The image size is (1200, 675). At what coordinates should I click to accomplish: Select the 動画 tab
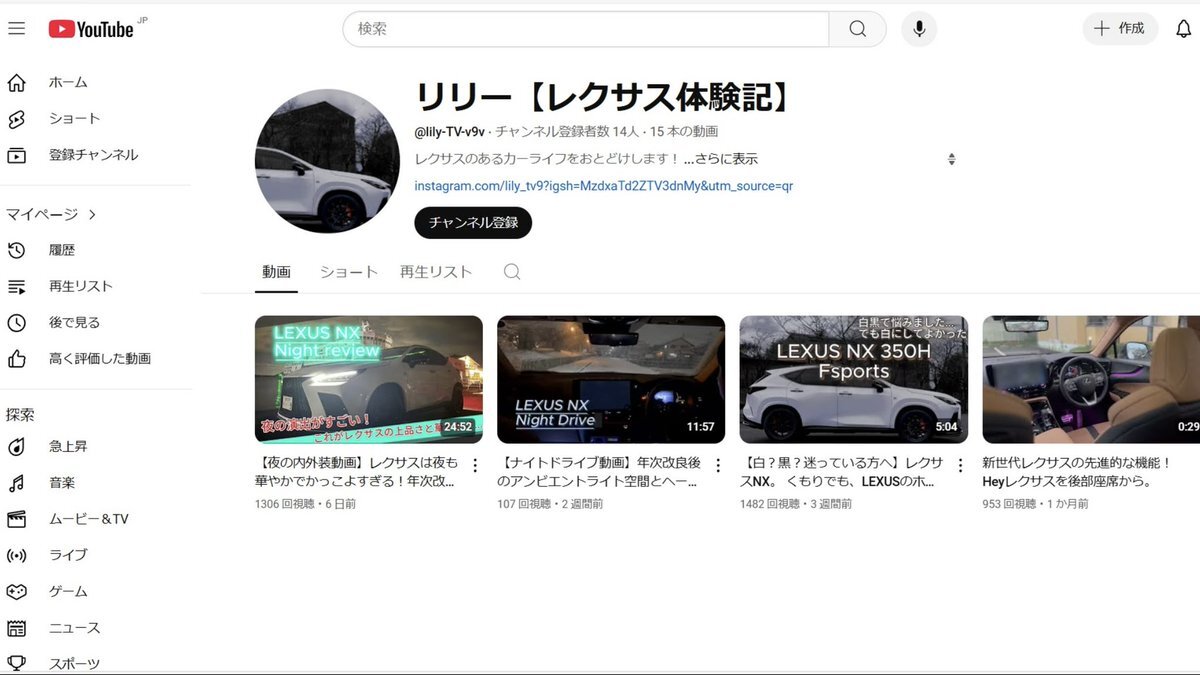pos(276,272)
